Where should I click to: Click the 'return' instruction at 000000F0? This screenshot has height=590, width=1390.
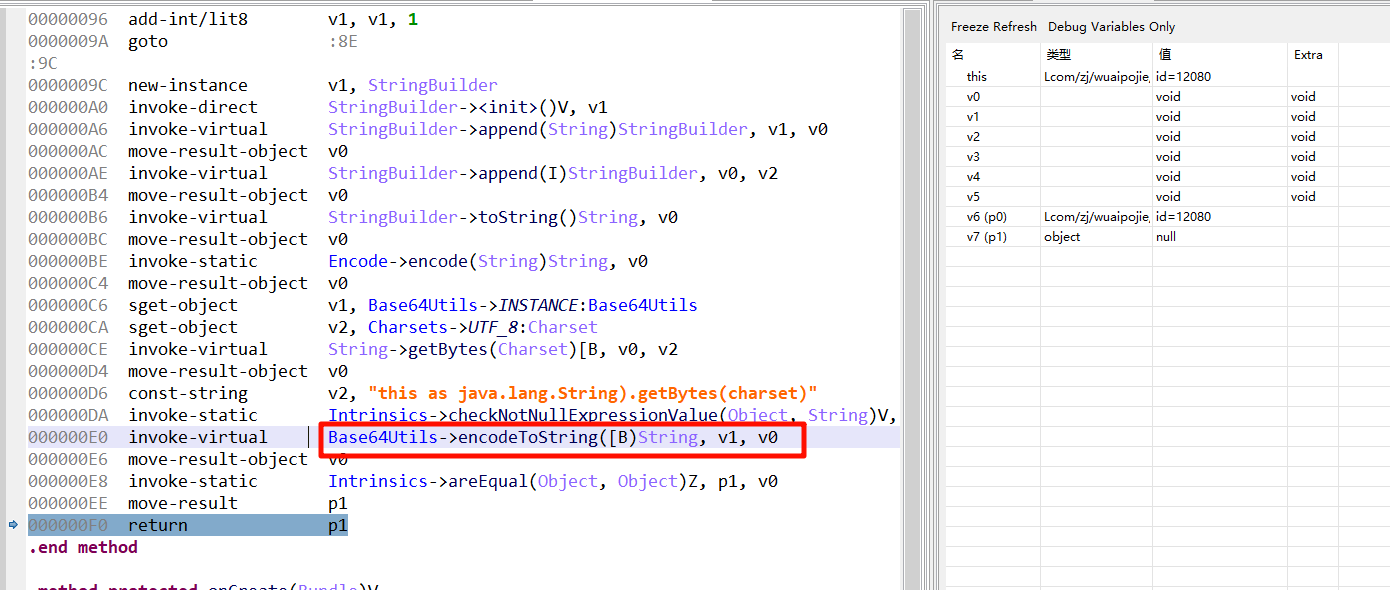coord(158,525)
